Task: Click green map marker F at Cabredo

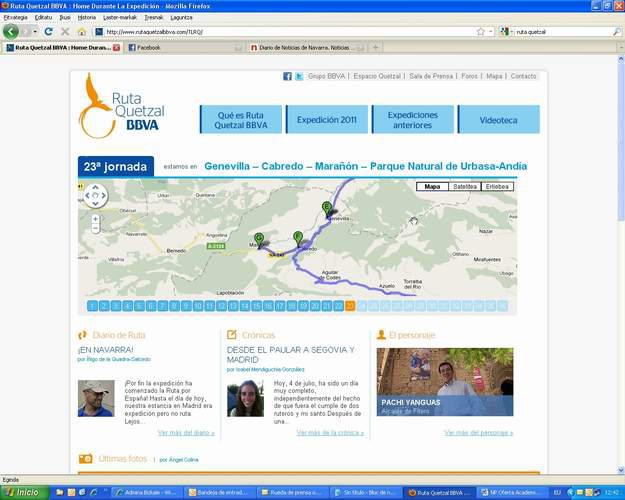Action: 298,239
